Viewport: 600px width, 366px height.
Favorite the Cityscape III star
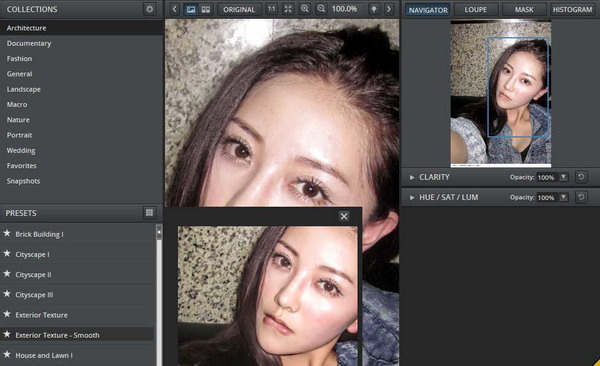tap(7, 294)
